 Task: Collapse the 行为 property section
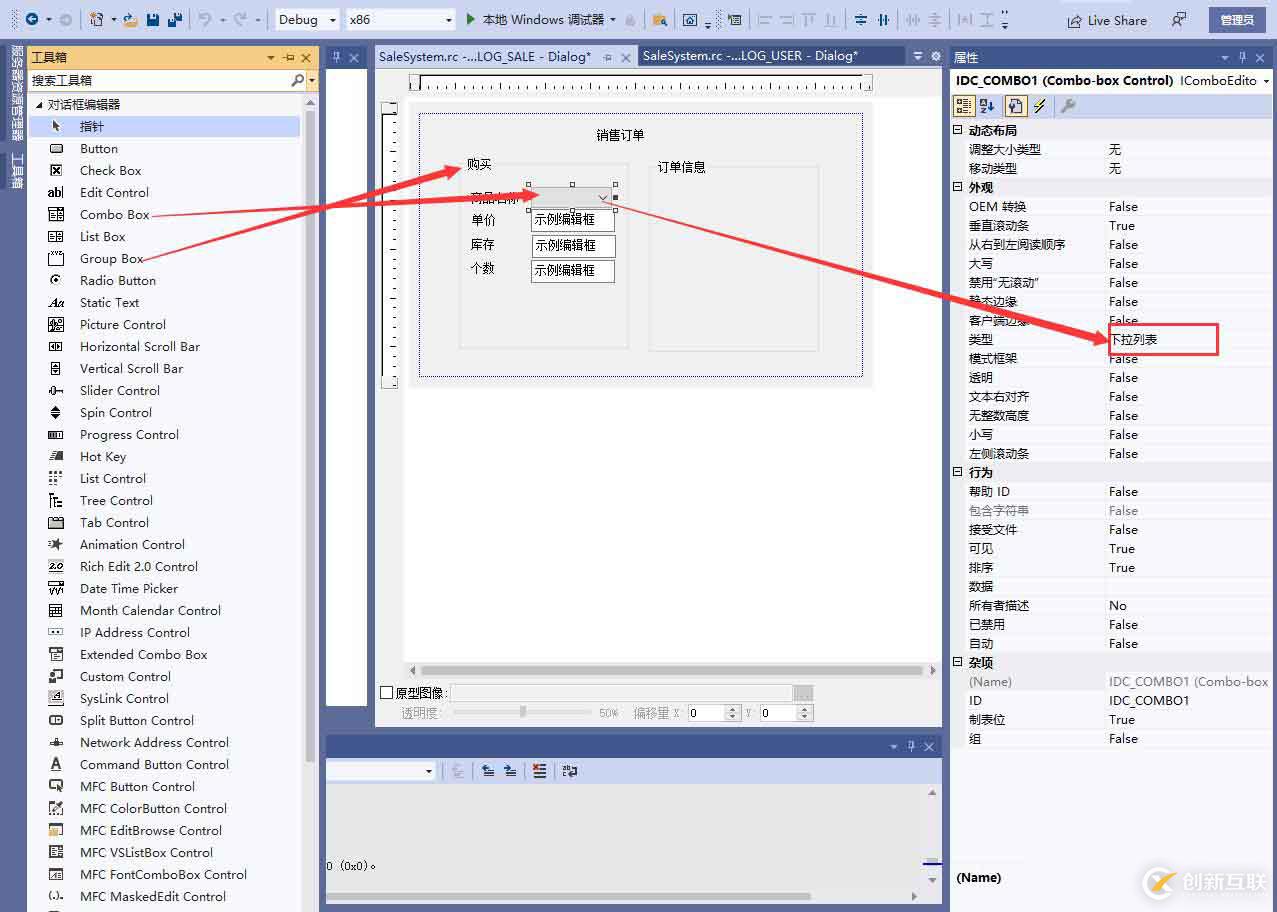957,472
